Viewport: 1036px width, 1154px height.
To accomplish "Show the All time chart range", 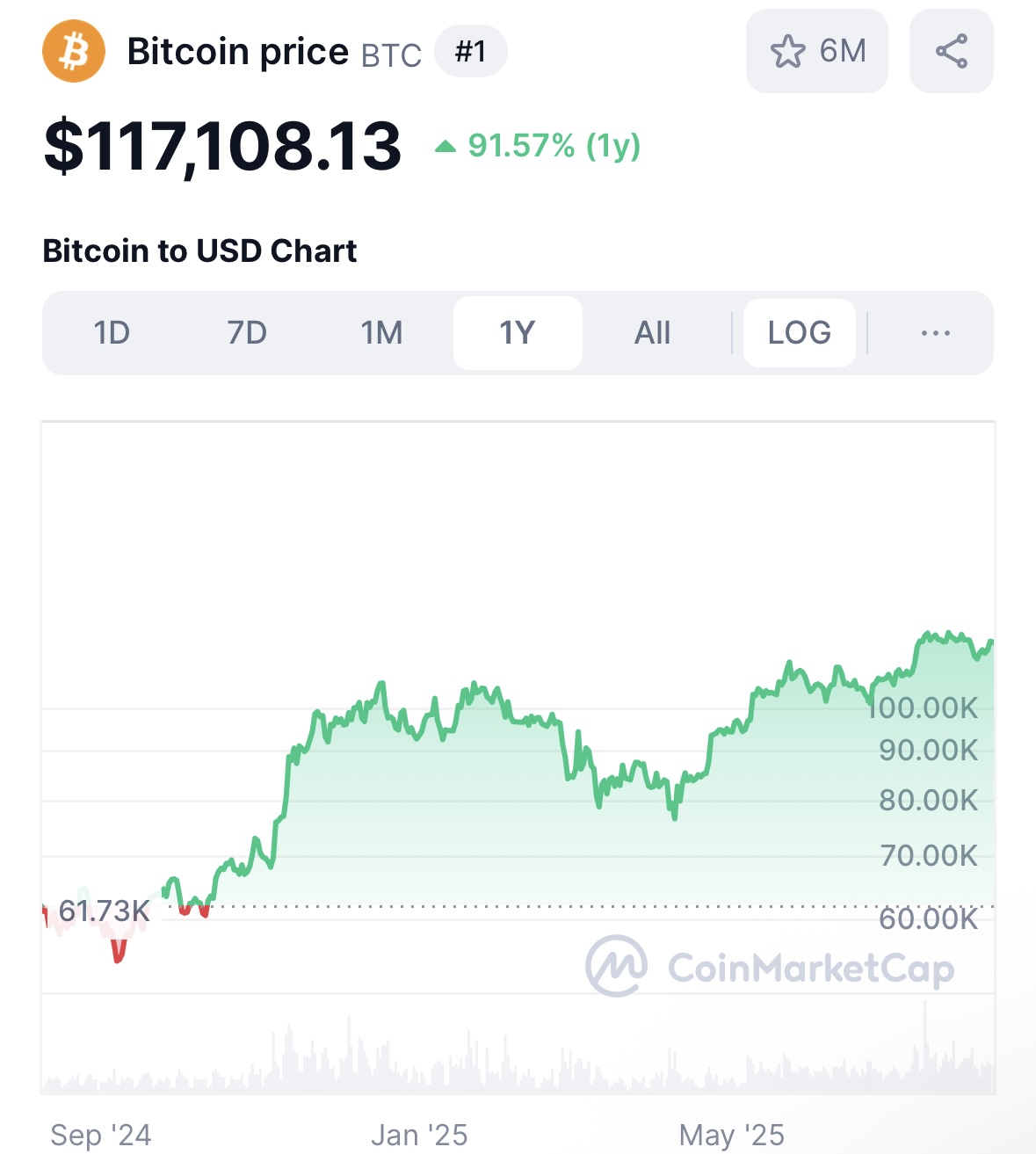I will tap(653, 333).
